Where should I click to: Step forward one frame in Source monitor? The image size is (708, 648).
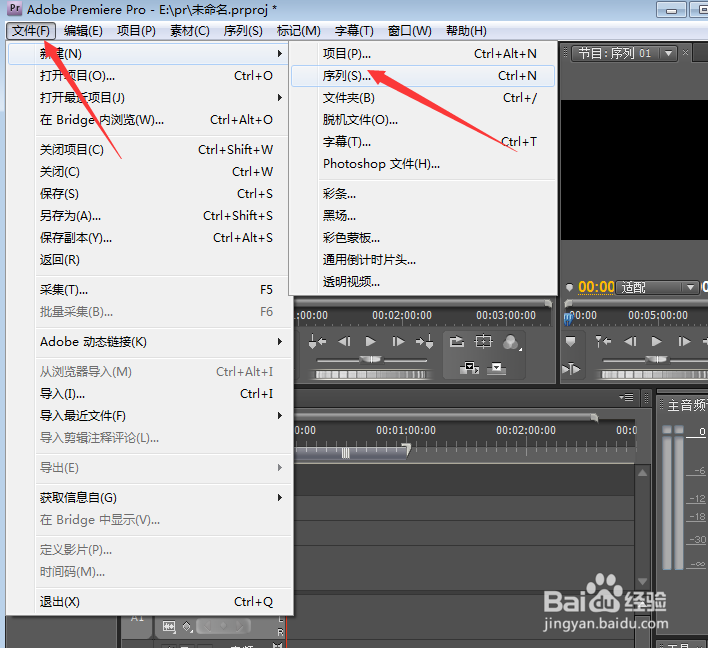click(398, 342)
